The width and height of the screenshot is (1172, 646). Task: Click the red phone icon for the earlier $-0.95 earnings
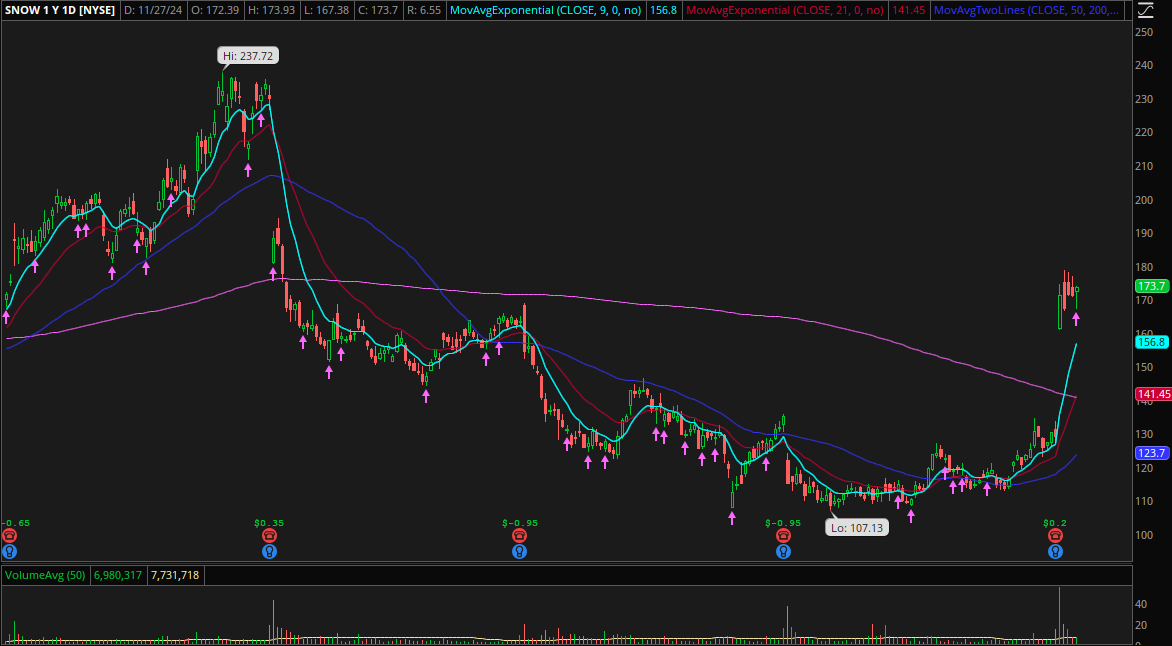(519, 535)
